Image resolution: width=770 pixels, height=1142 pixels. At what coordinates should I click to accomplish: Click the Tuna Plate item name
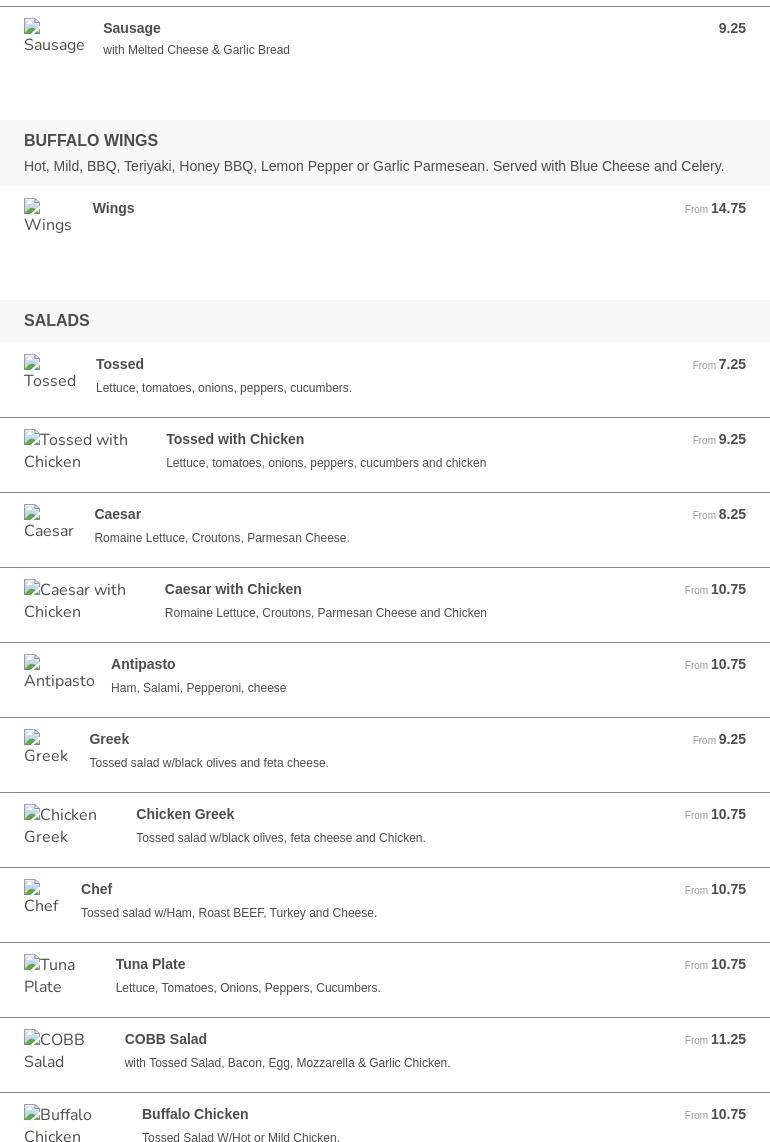150,964
